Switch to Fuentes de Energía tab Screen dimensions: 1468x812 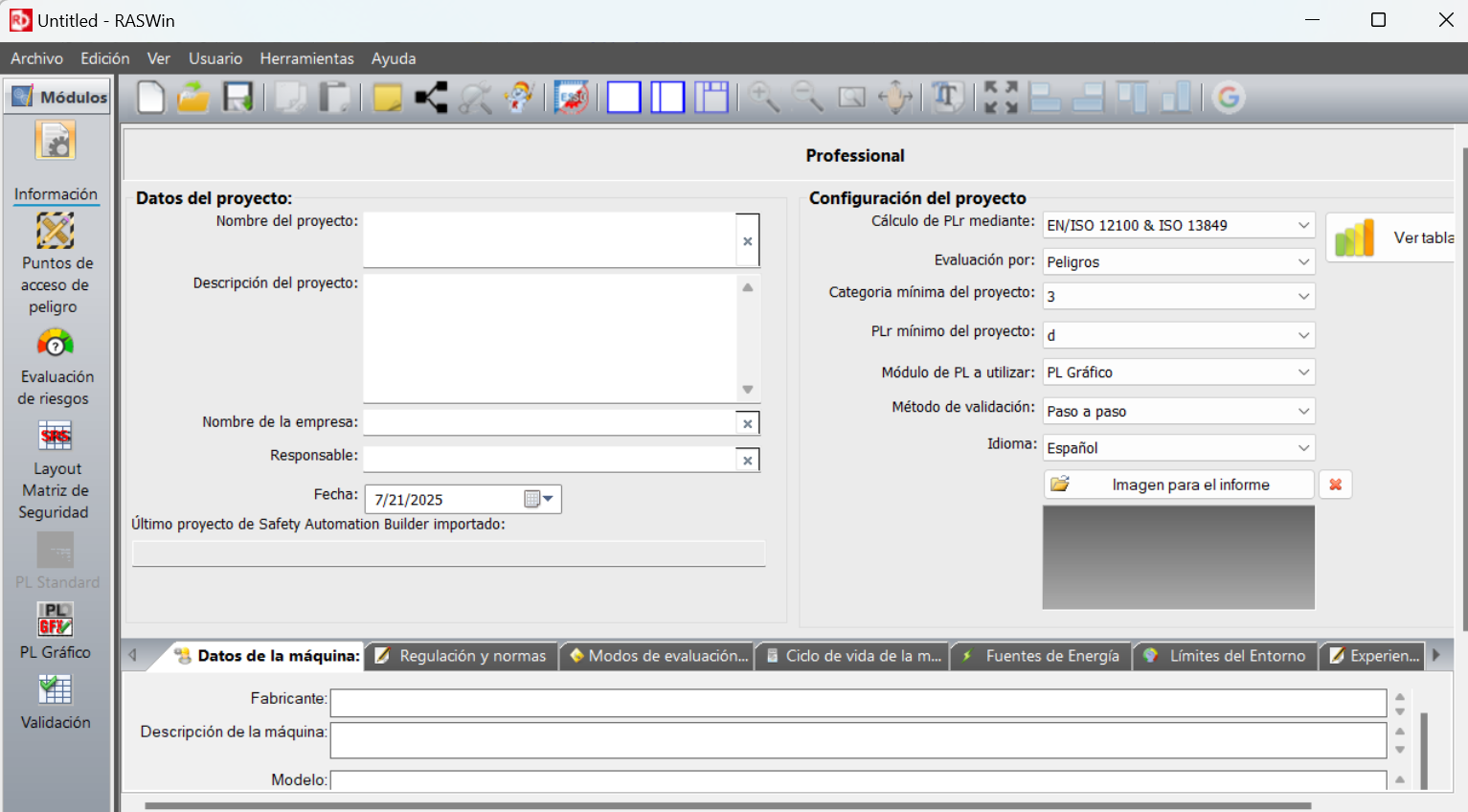[x=1042, y=656]
